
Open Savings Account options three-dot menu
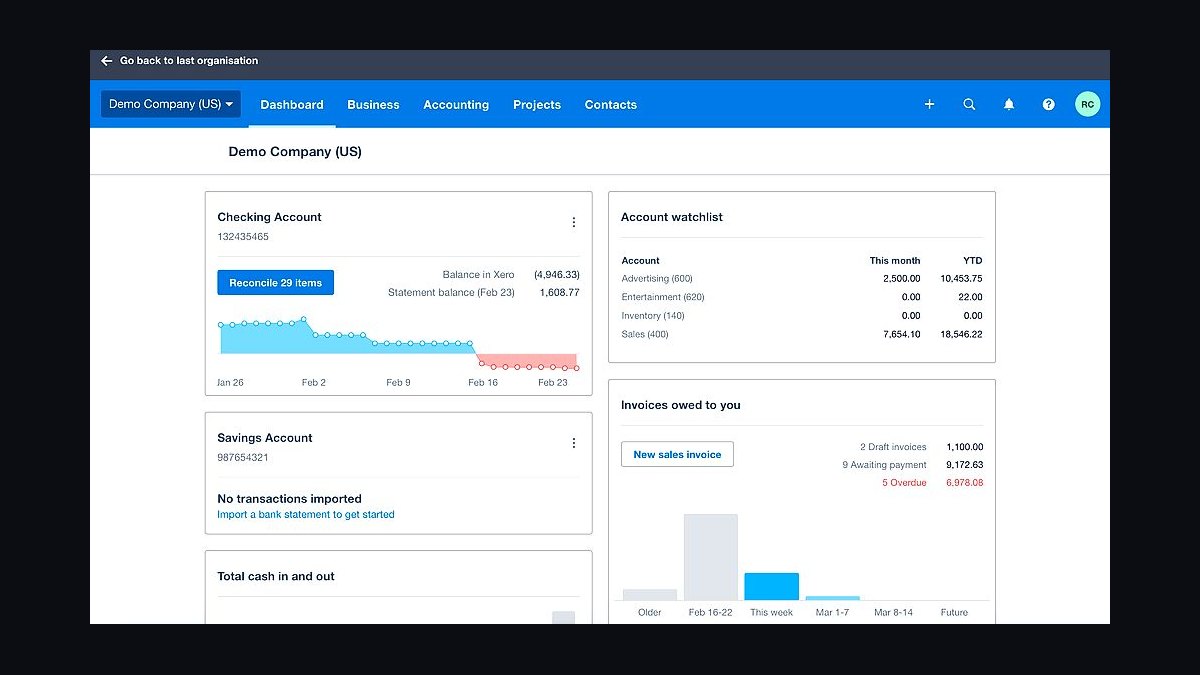point(573,443)
